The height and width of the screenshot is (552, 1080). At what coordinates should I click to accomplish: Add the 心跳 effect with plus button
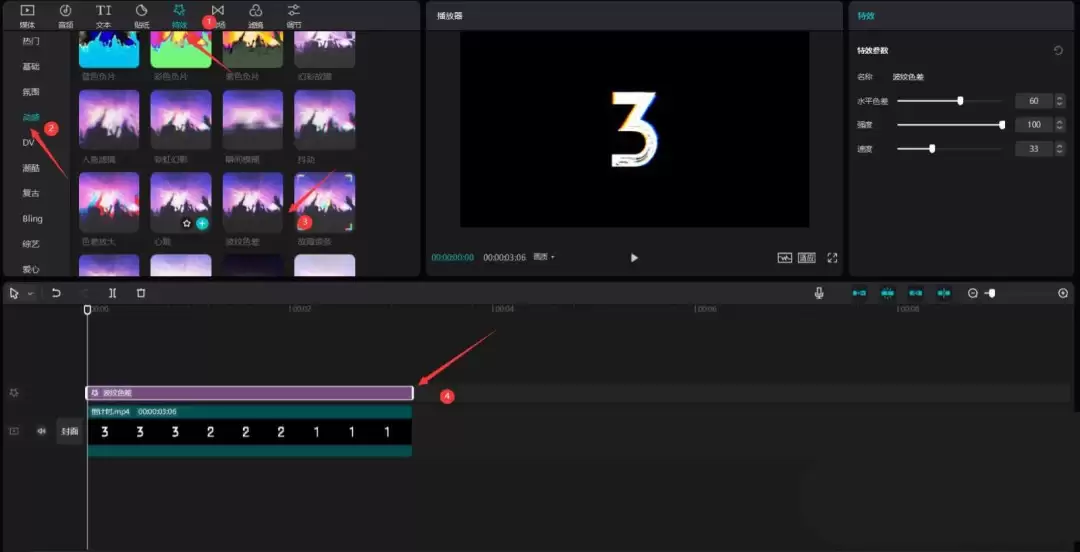point(202,224)
